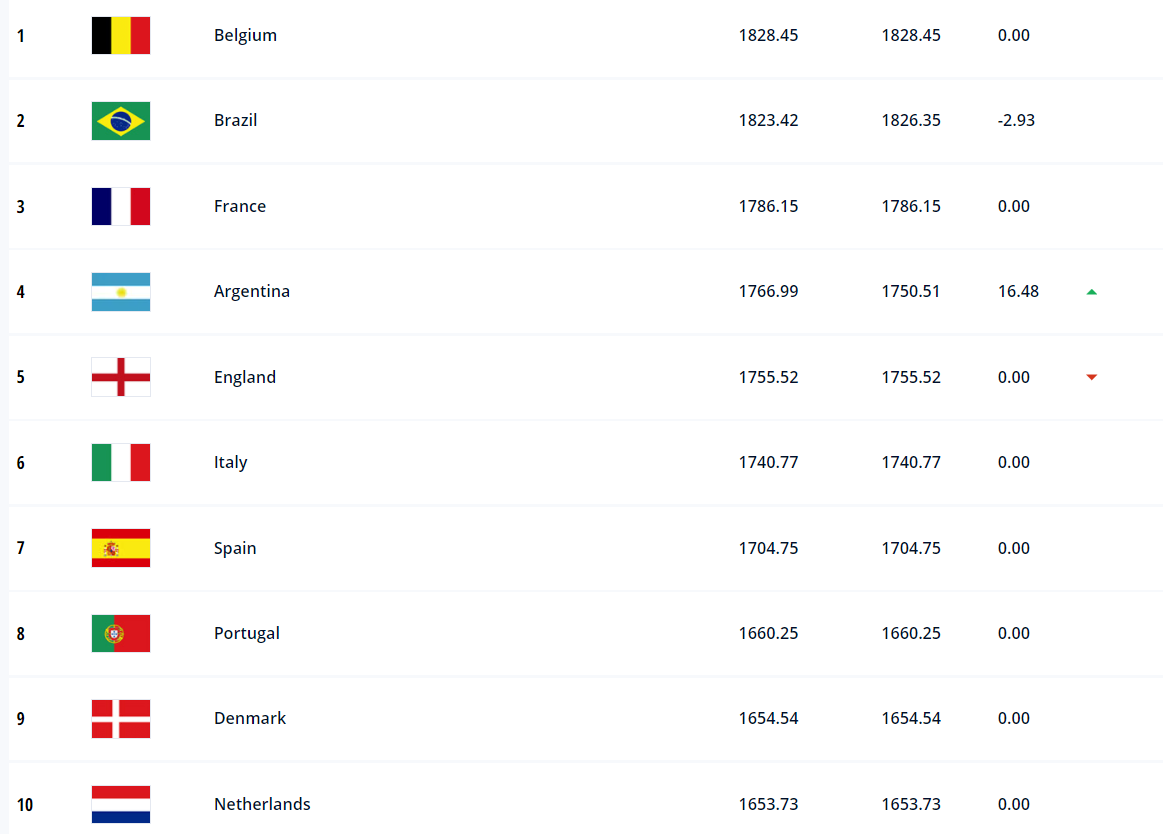Click Argentina's green up arrow indicator

tap(1092, 292)
